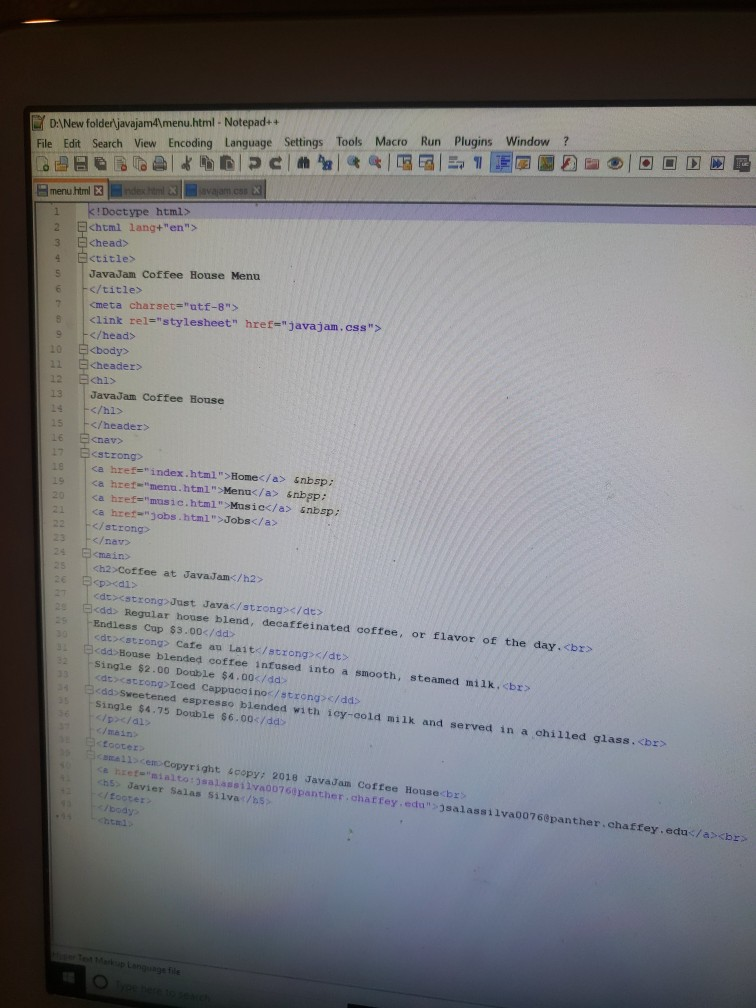Image resolution: width=756 pixels, height=1008 pixels.
Task: Click the Close document toolbar icon
Action: (120, 164)
